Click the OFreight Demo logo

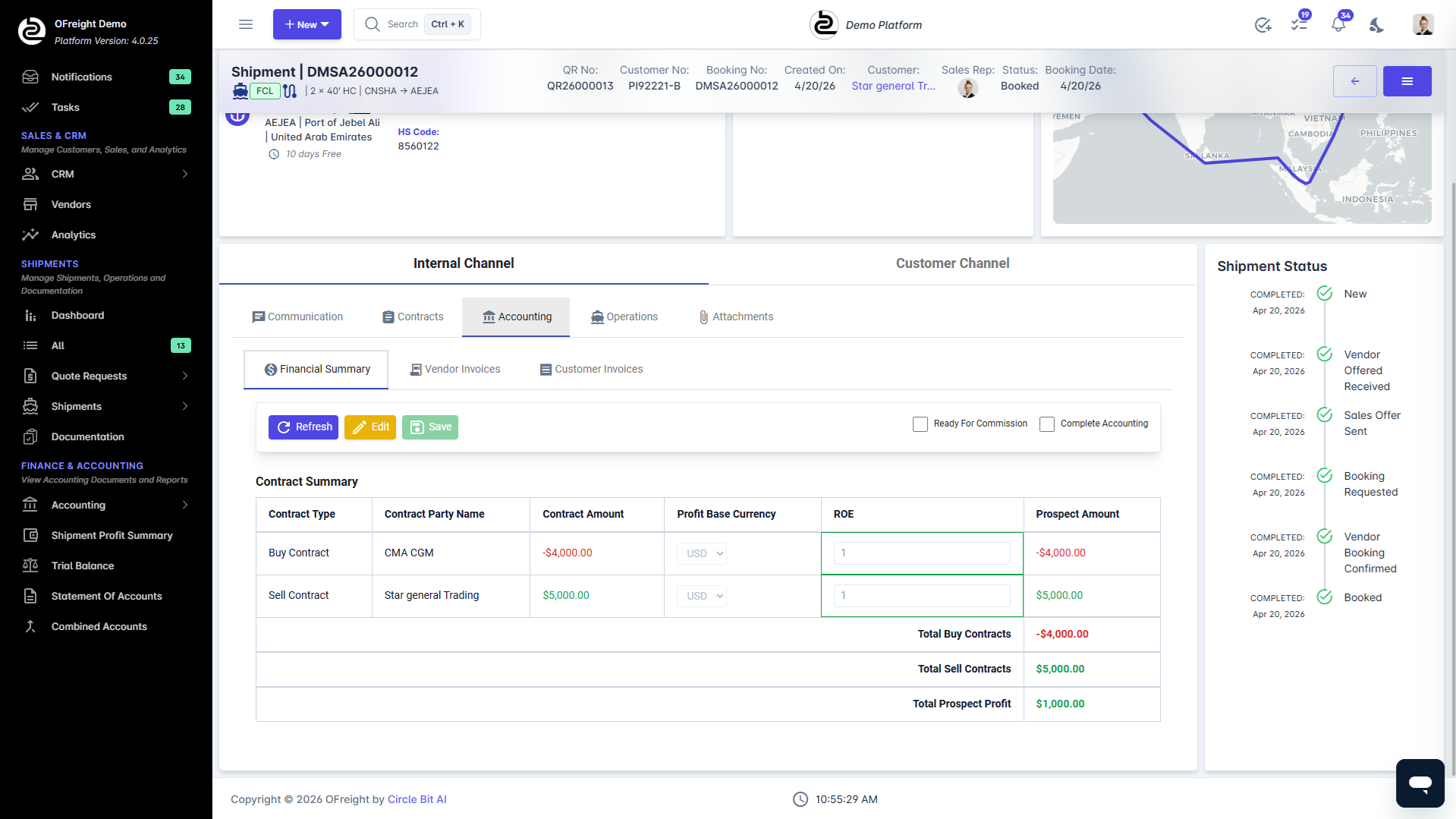coord(32,31)
